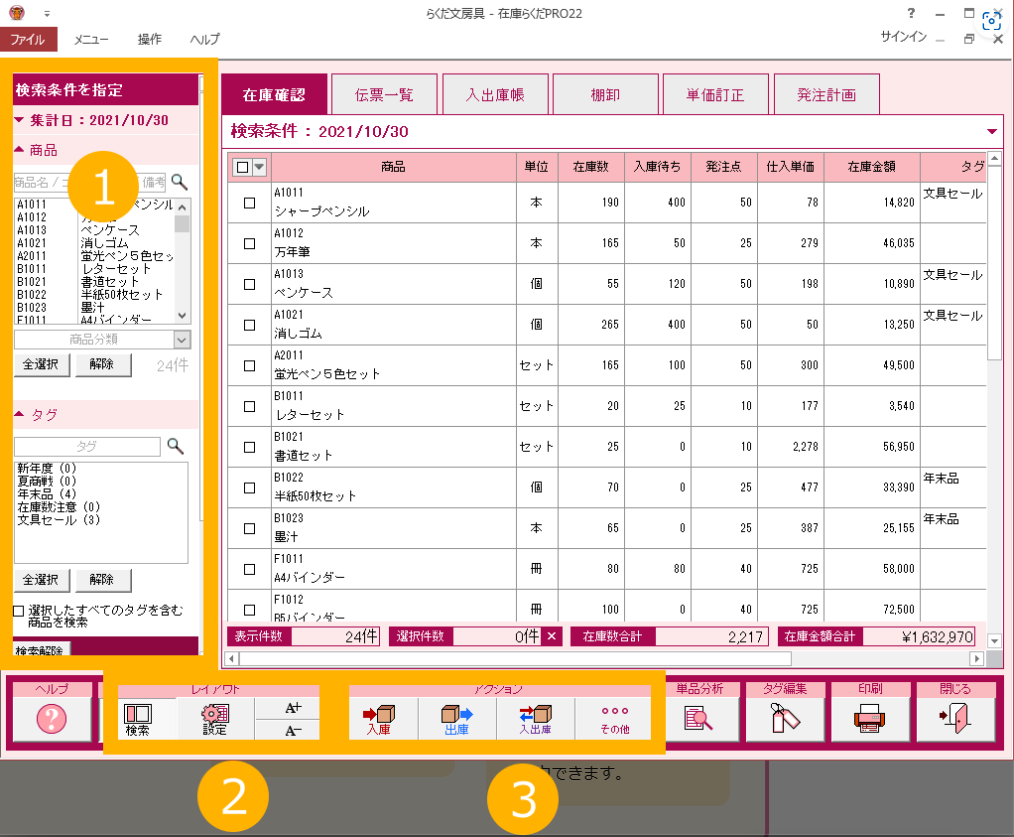Click the pink ヘルプ question mark icon

tap(51, 718)
